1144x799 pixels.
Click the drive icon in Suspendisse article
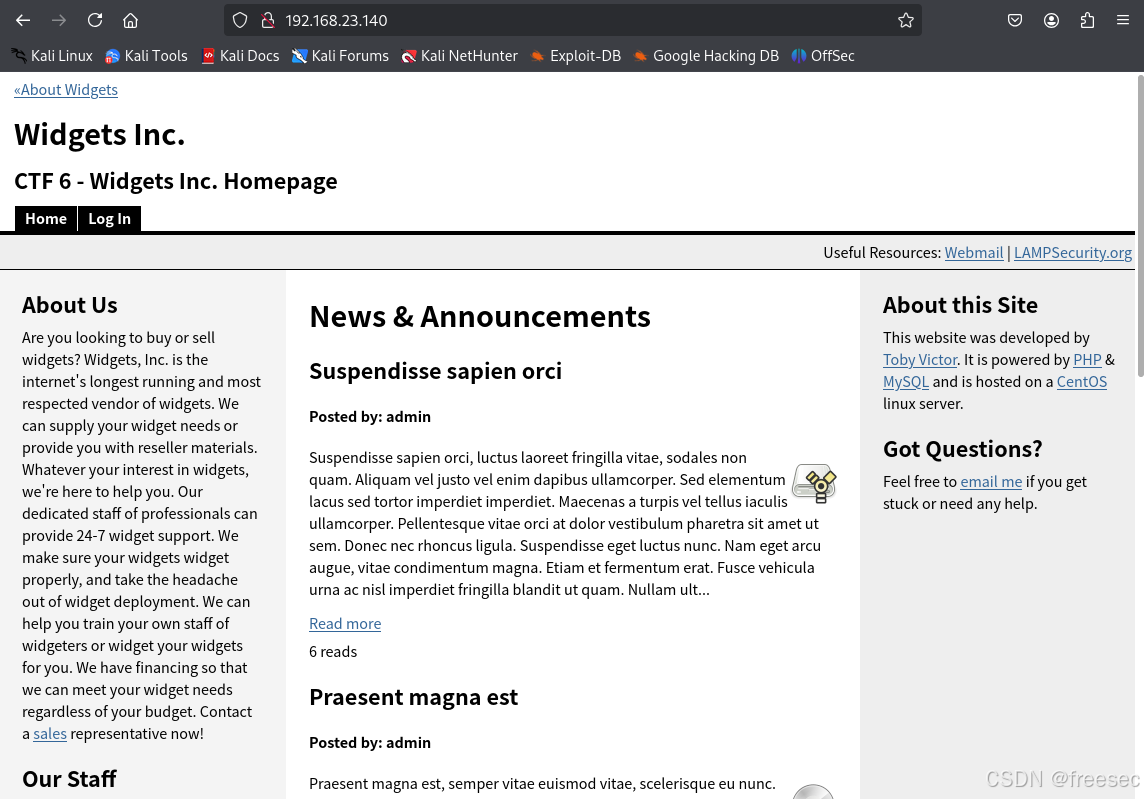814,483
